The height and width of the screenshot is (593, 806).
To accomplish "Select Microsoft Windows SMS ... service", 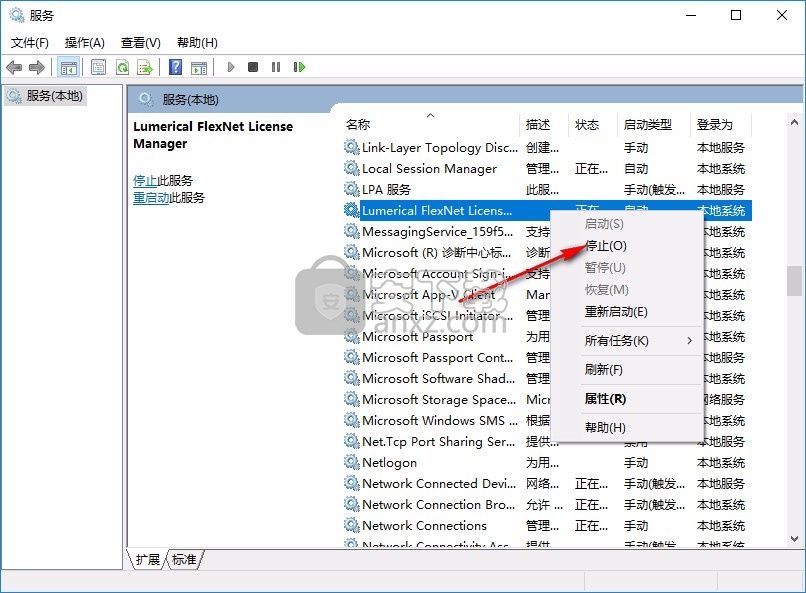I will click(440, 420).
